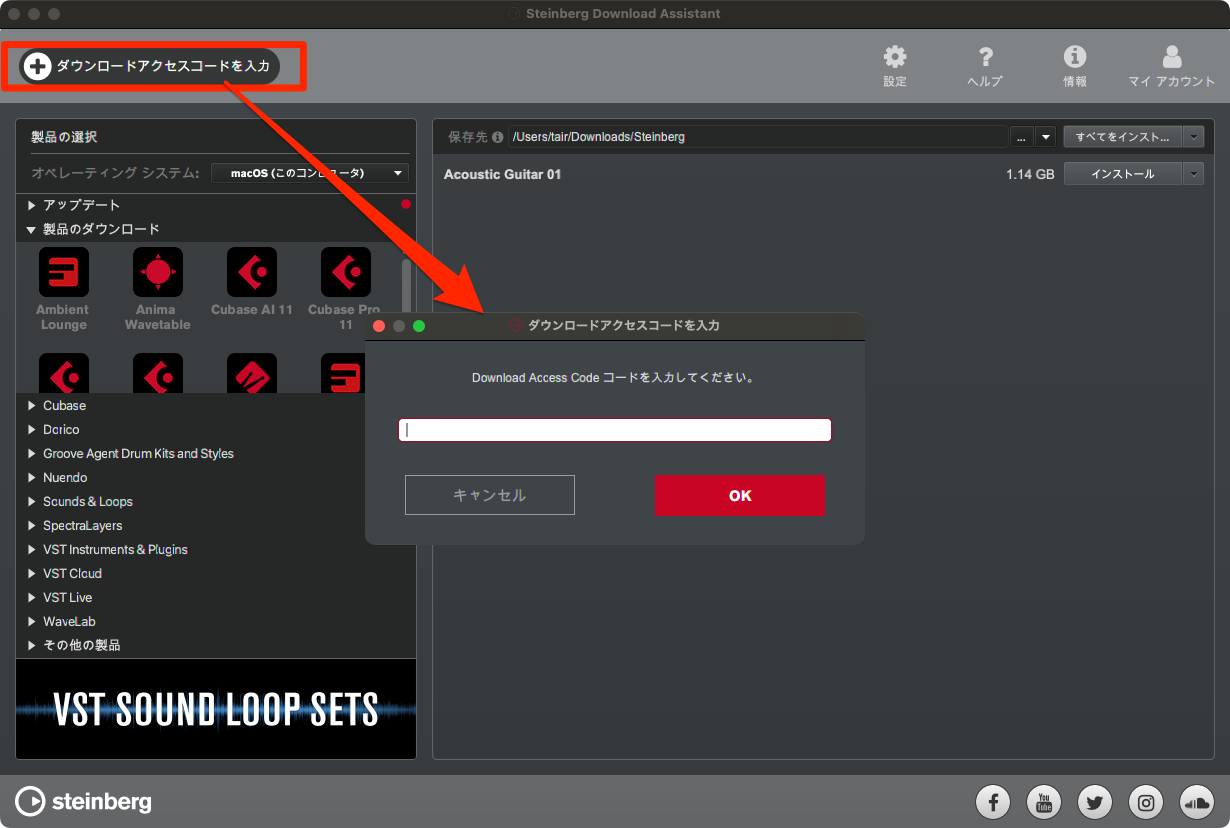Select the Cubase AI 11 icon
This screenshot has width=1230, height=828.
(x=252, y=273)
